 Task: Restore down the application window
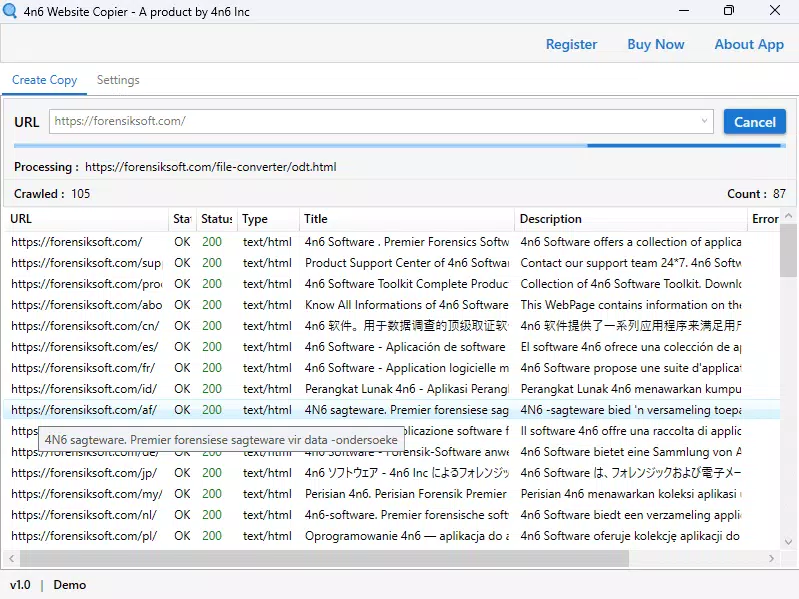coord(729,10)
